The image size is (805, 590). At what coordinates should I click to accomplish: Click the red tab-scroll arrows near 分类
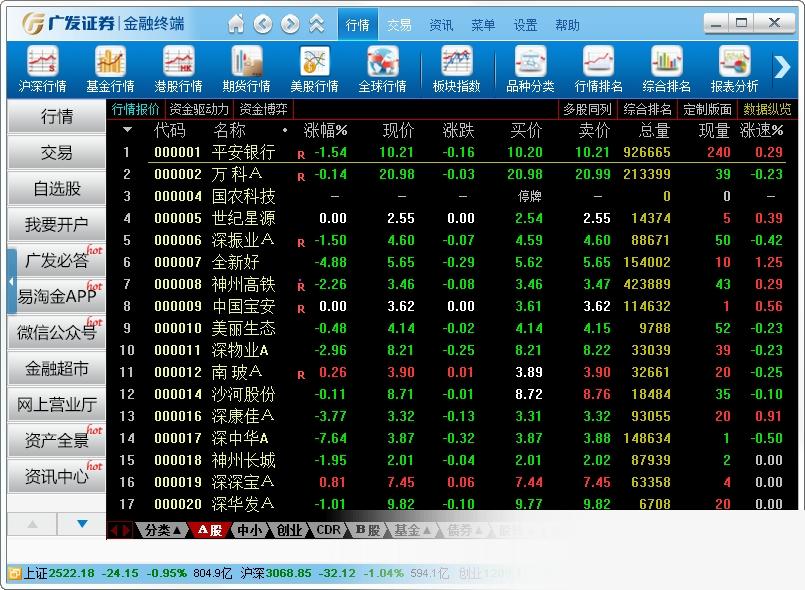click(x=121, y=530)
